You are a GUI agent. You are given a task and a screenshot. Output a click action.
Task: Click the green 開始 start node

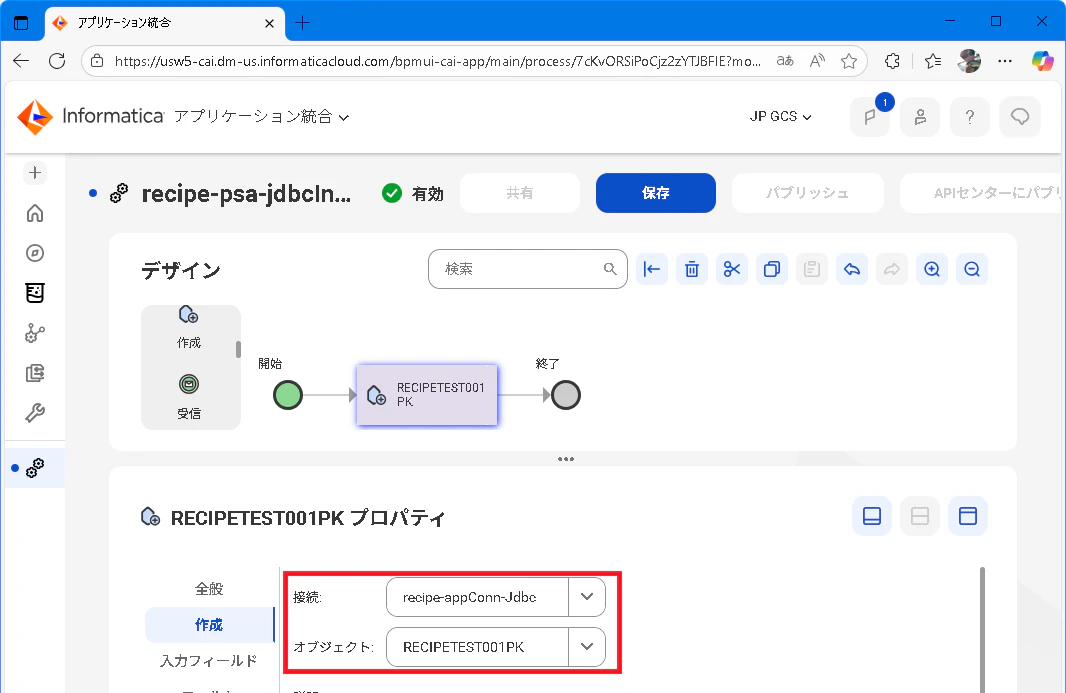pyautogui.click(x=288, y=395)
